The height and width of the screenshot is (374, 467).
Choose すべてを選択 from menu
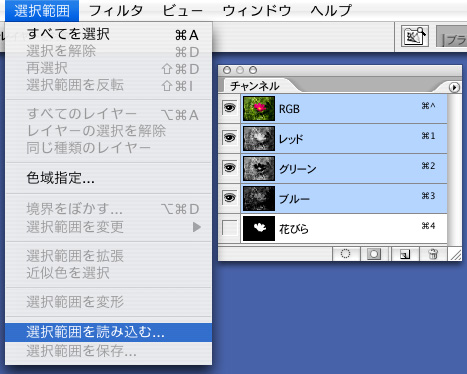point(108,34)
